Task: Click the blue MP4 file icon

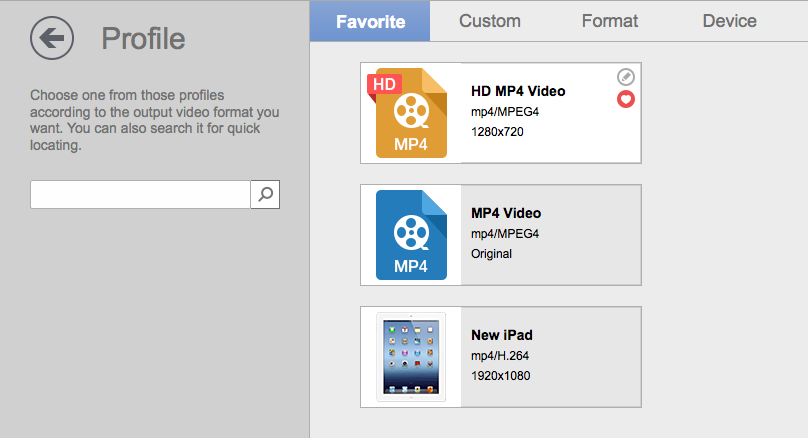Action: click(x=411, y=235)
